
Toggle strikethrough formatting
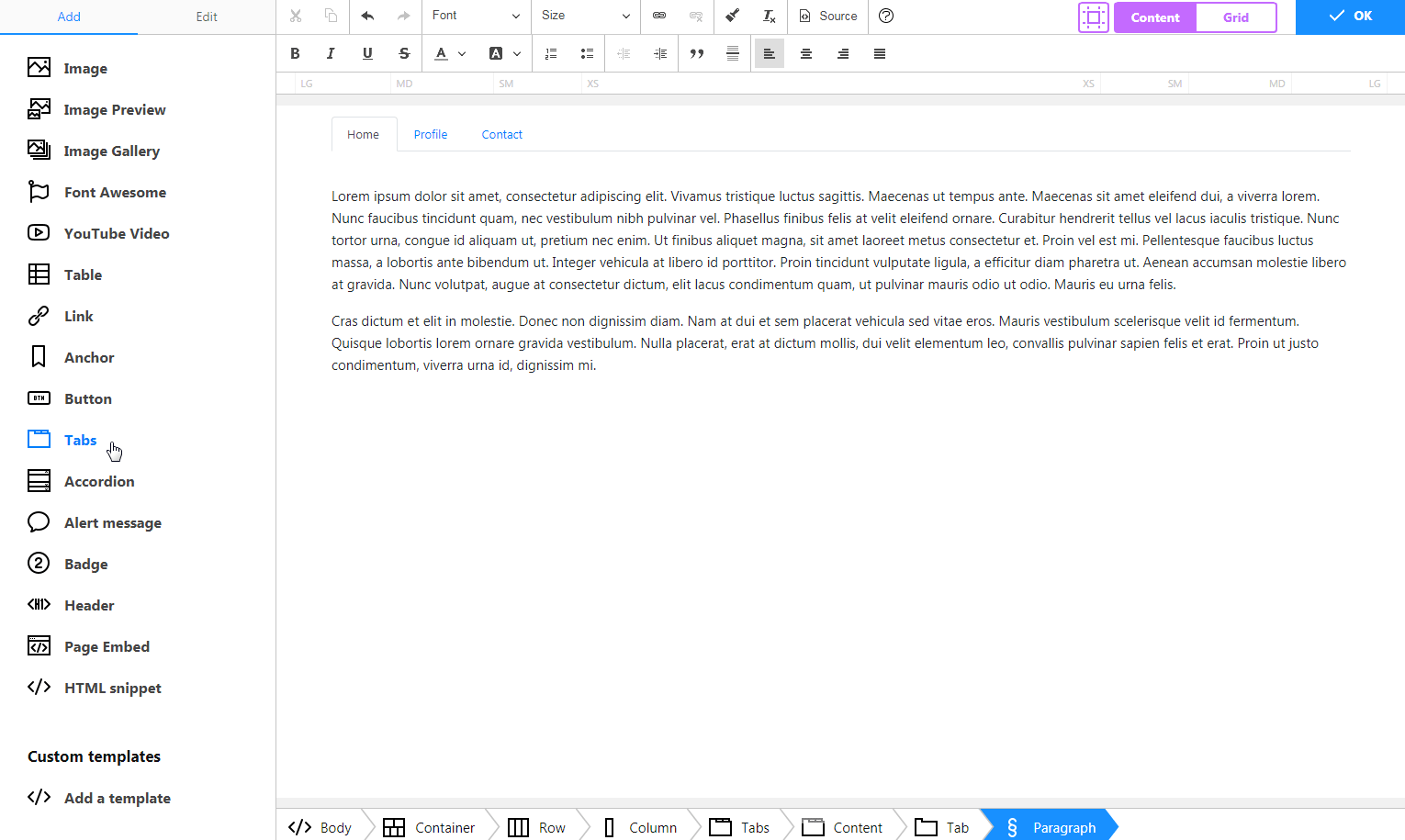pos(404,53)
